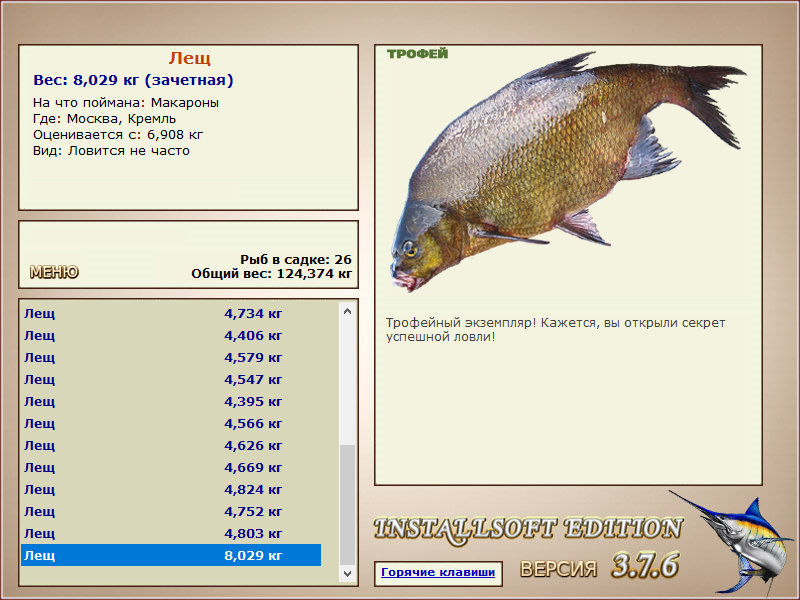Click the Общий вес: 124,374 кг text

(271, 274)
